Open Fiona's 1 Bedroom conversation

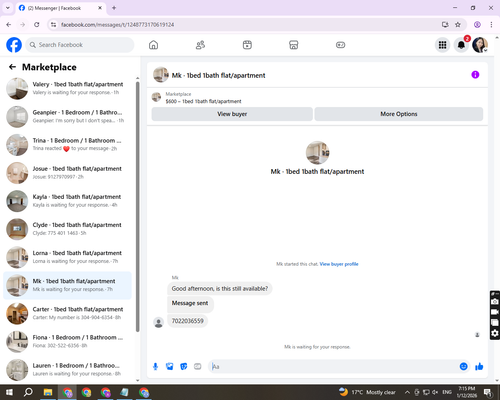68,342
